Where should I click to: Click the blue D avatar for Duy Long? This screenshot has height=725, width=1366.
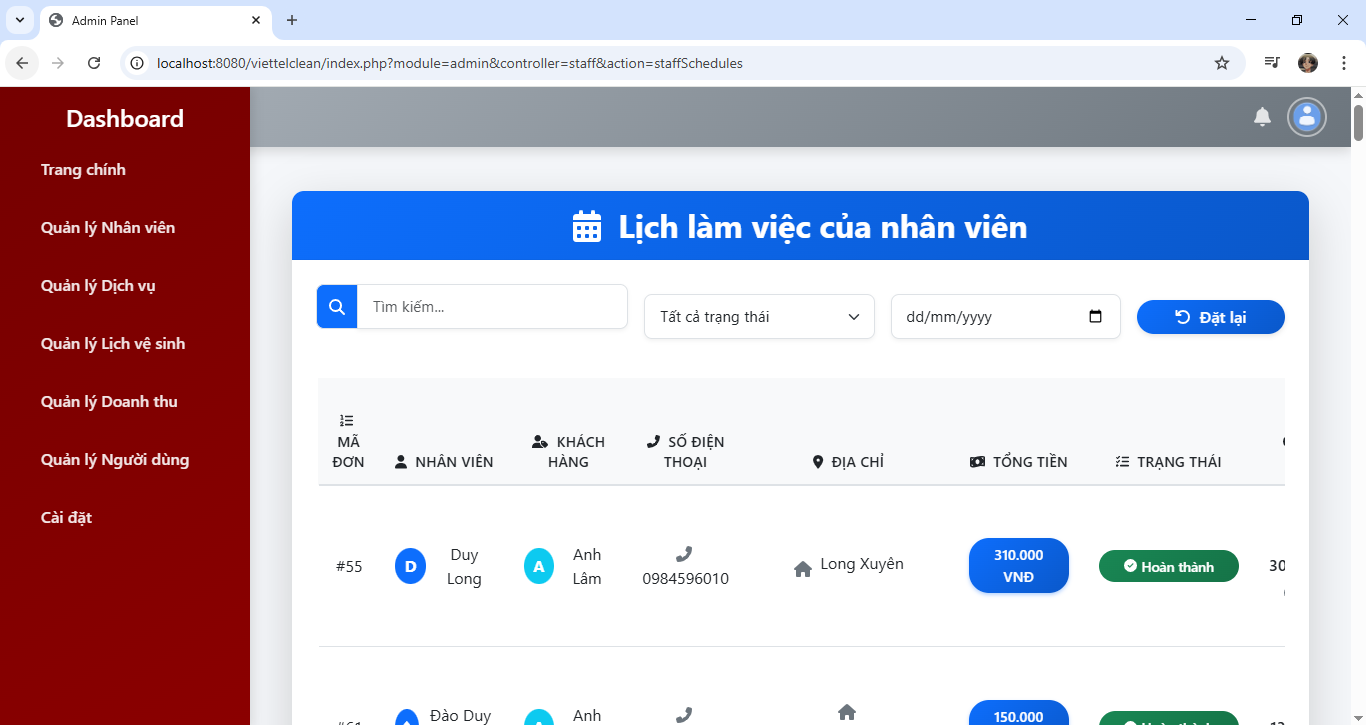tap(410, 566)
